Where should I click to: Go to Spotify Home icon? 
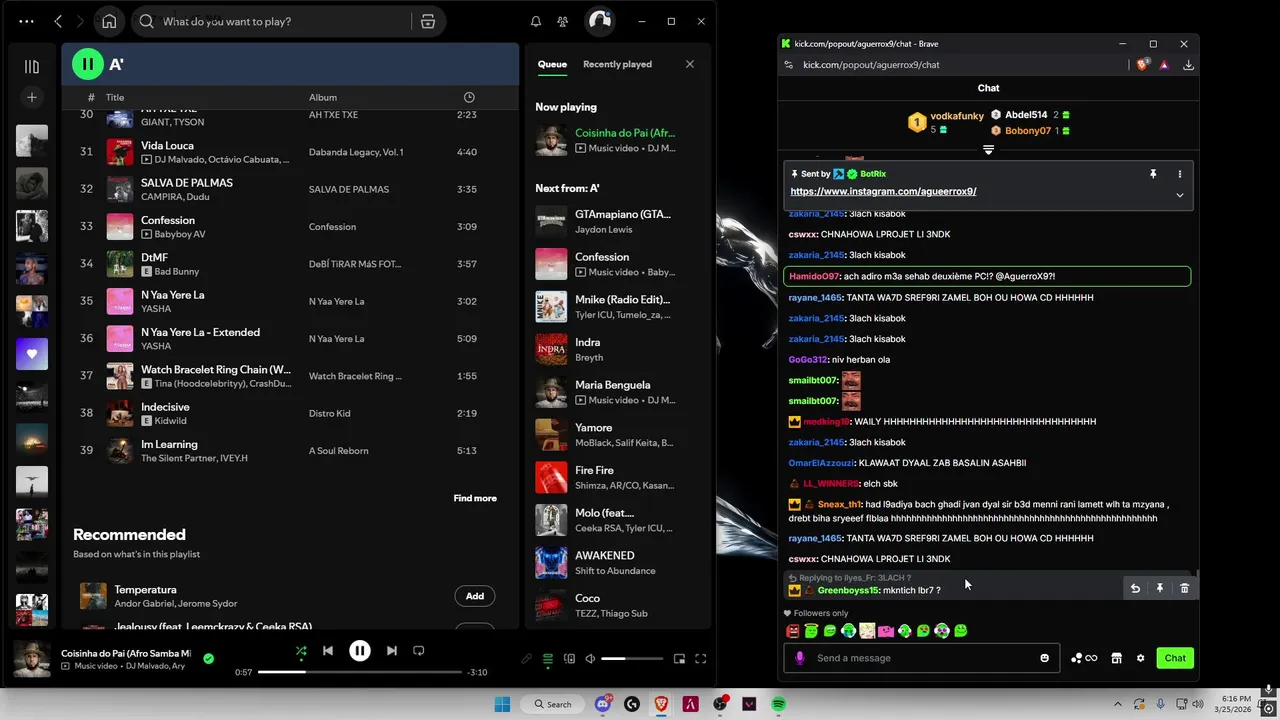109,21
